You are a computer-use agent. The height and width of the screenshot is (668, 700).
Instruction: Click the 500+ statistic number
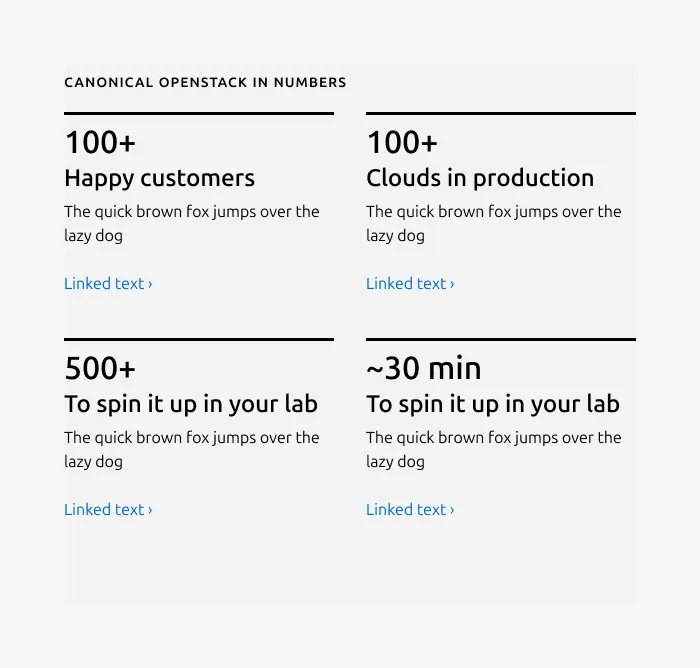(100, 368)
